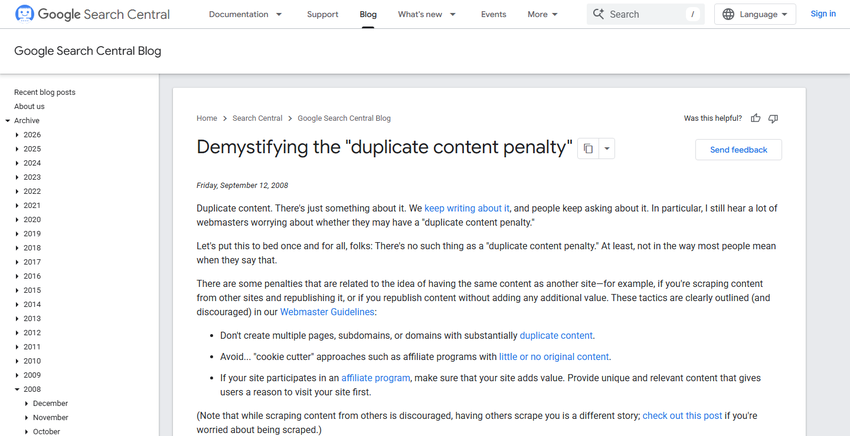The height and width of the screenshot is (436, 850).
Task: Expand the 2017 archive year
Action: (17, 262)
